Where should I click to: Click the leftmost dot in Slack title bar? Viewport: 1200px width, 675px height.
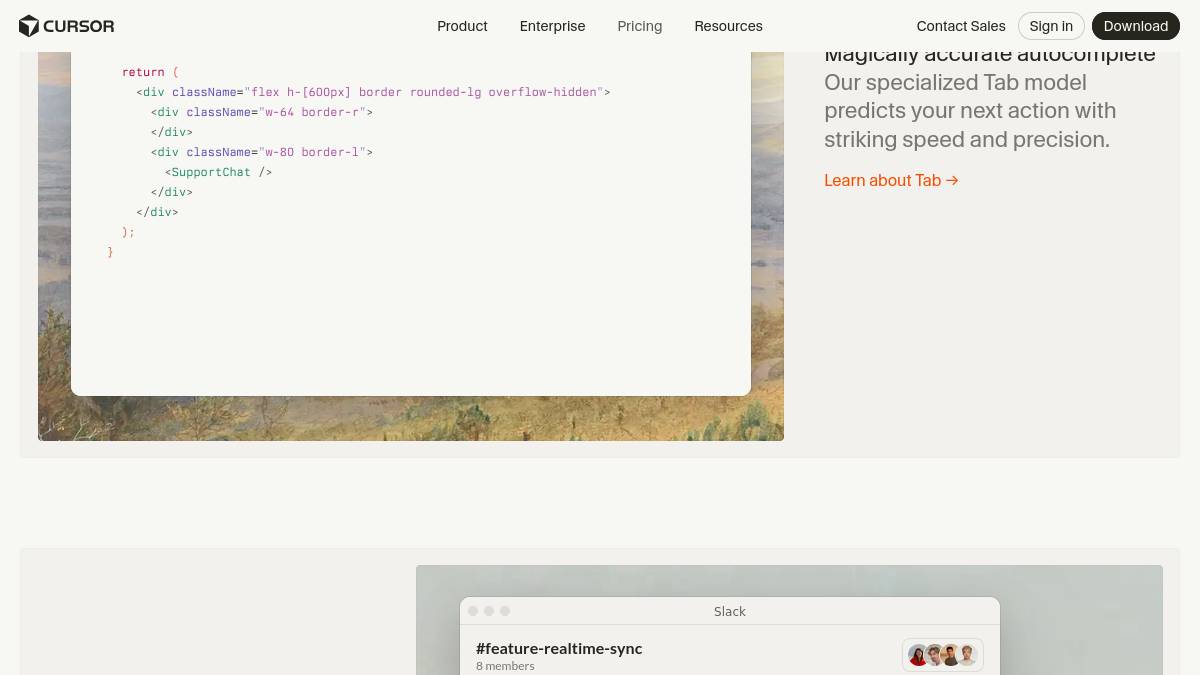(473, 611)
